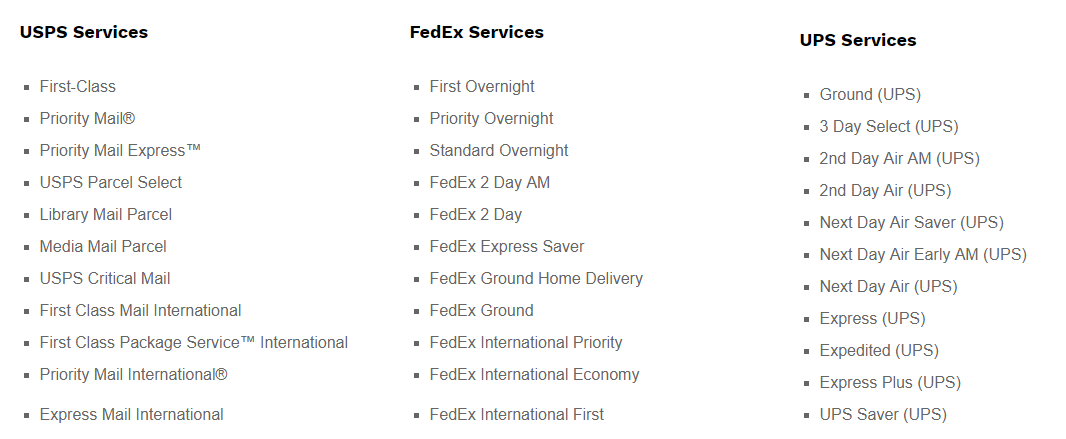Click the FedEx Services heading
This screenshot has height=439, width=1066.
[477, 32]
